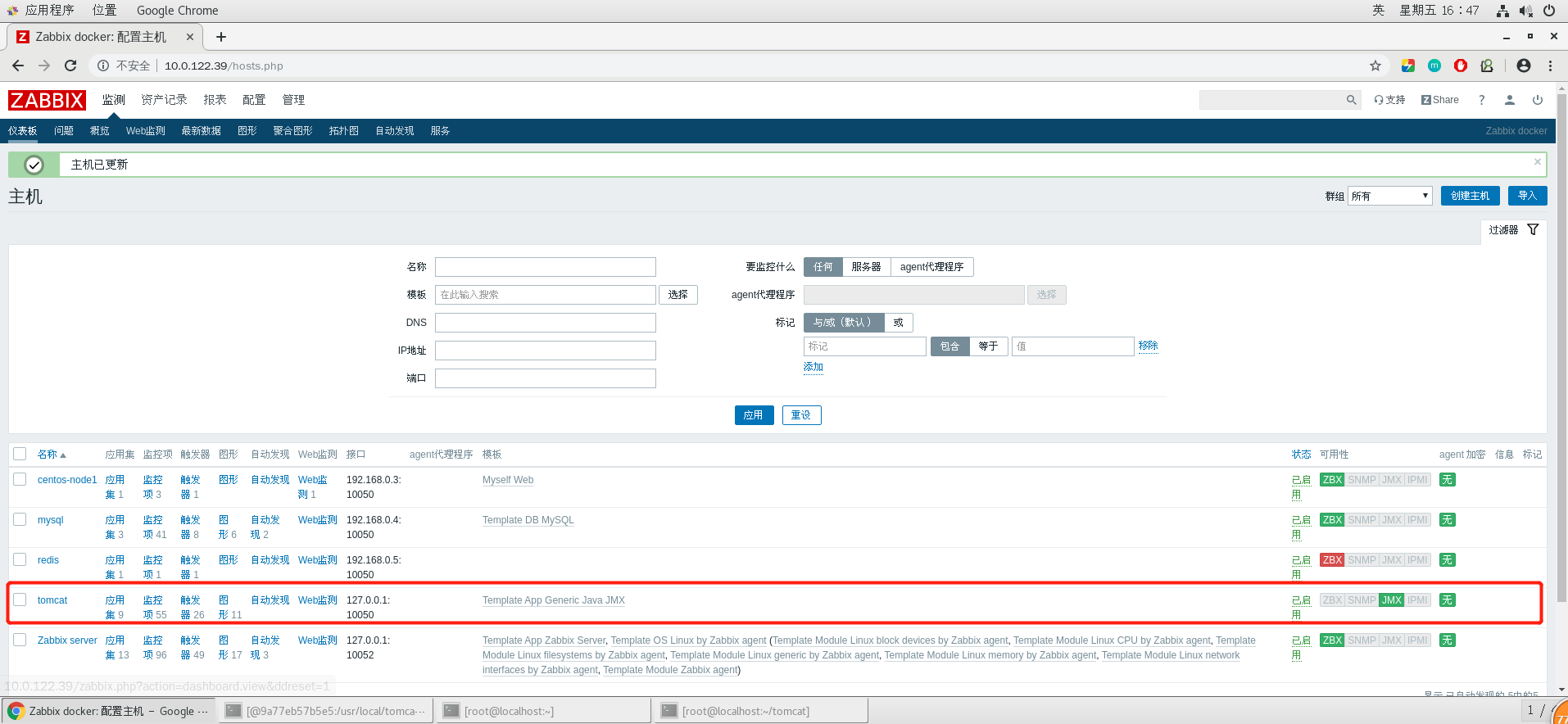Bookmark this page with the star icon
This screenshot has width=1568, height=724.
pyautogui.click(x=1375, y=66)
